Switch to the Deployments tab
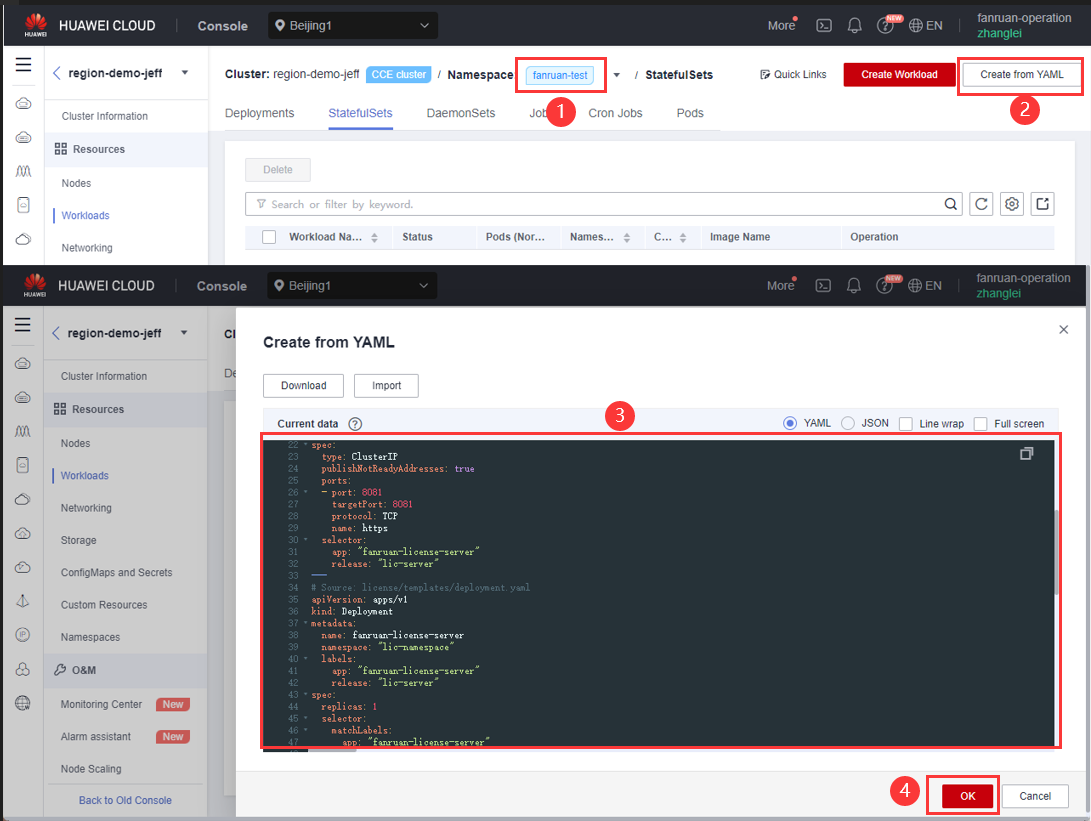The height and width of the screenshot is (821, 1091). click(x=260, y=113)
